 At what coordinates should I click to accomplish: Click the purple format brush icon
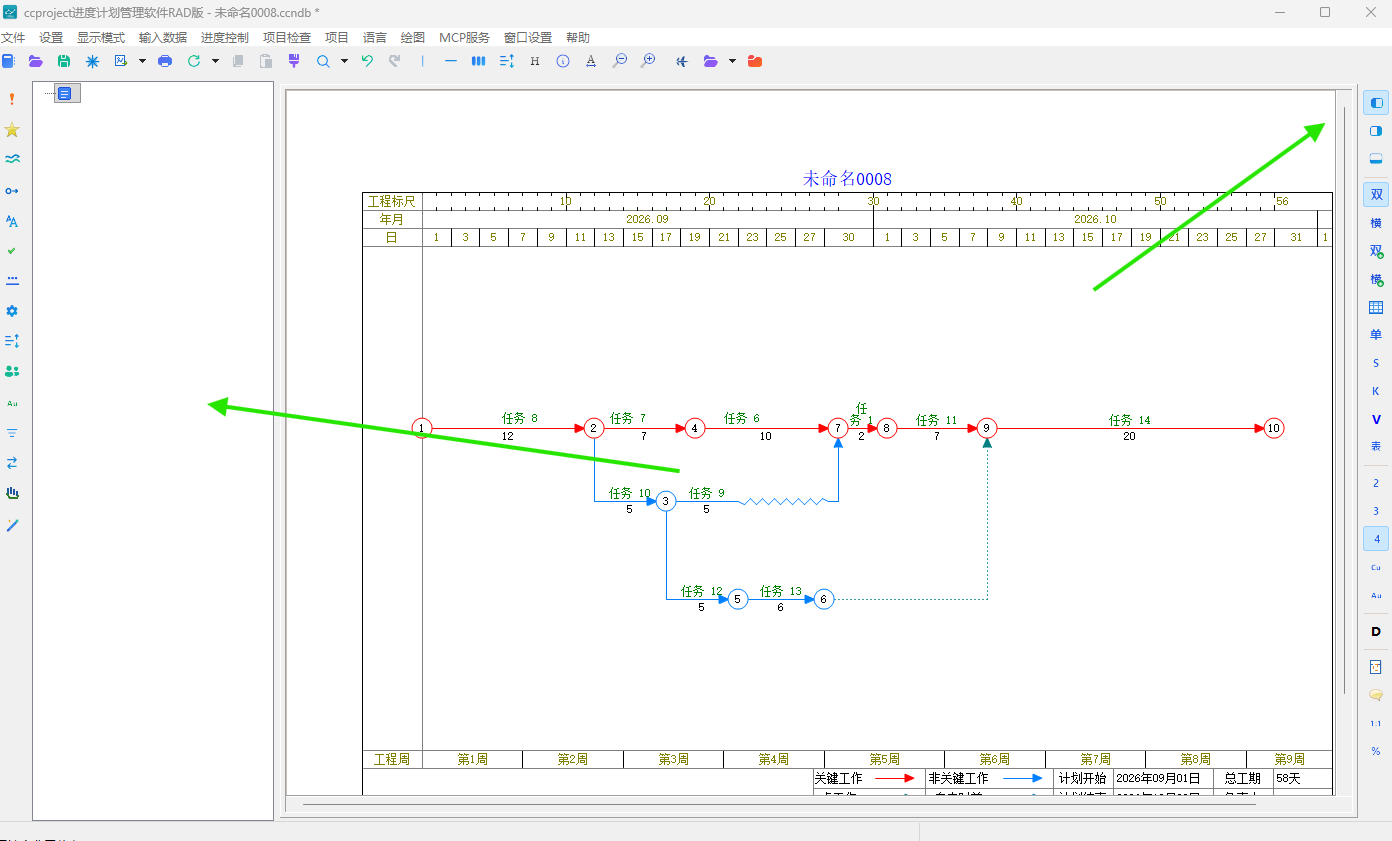[294, 61]
